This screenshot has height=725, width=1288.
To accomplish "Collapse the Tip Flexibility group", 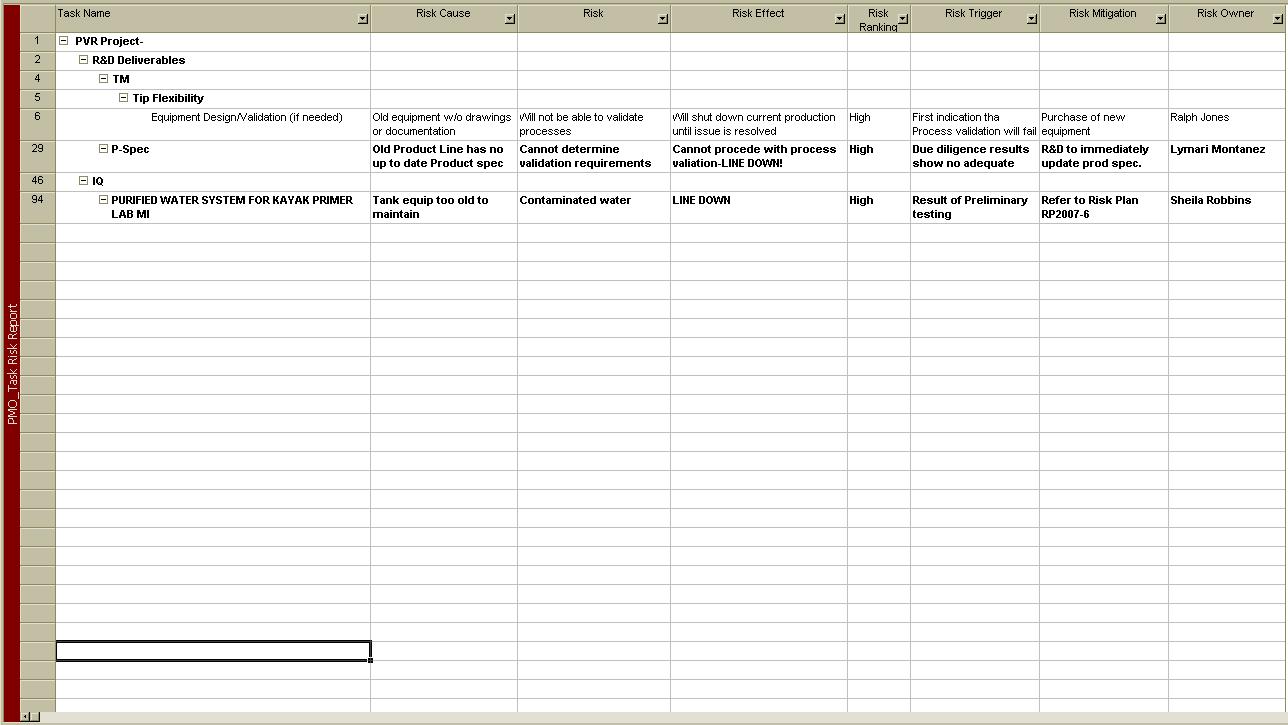I will [123, 98].
